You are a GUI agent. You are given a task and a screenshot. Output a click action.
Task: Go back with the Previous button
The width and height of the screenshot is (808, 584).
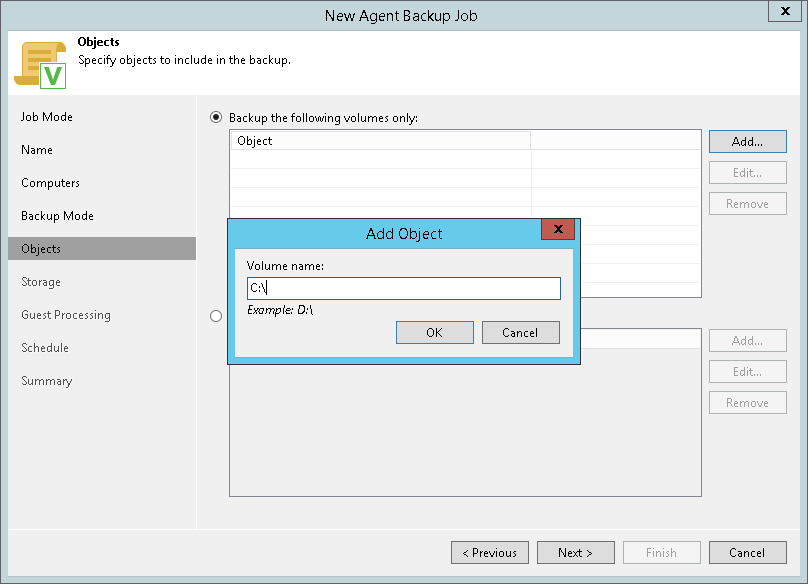[490, 553]
